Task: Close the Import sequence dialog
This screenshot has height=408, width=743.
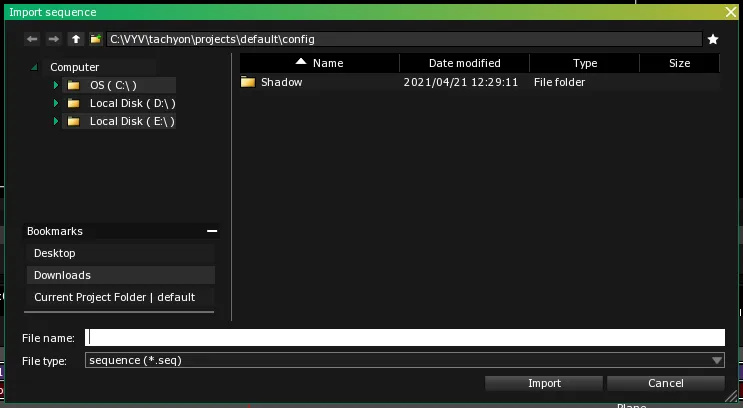Action: pos(731,12)
